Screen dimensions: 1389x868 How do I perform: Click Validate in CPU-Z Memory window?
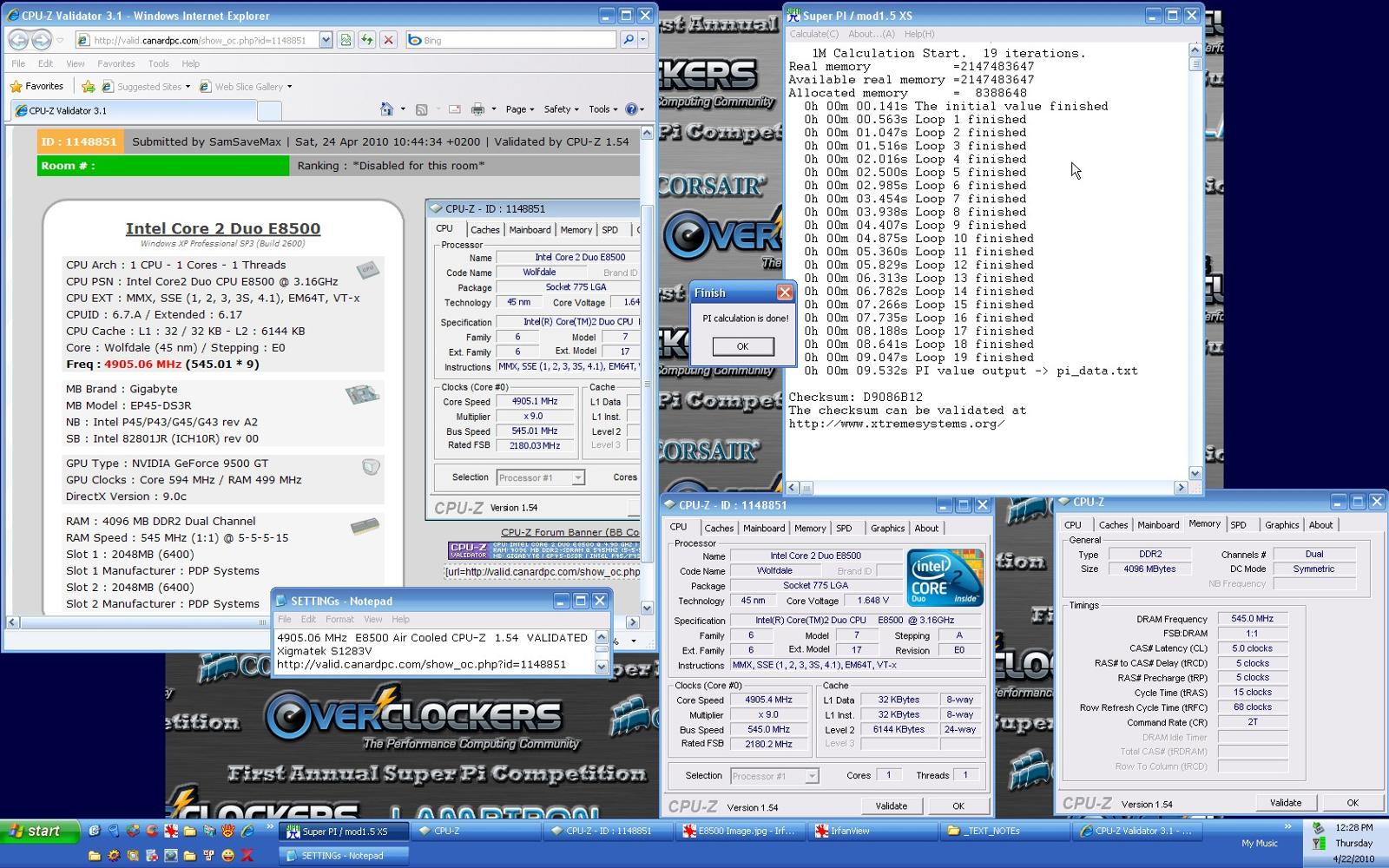pyautogui.click(x=1286, y=802)
